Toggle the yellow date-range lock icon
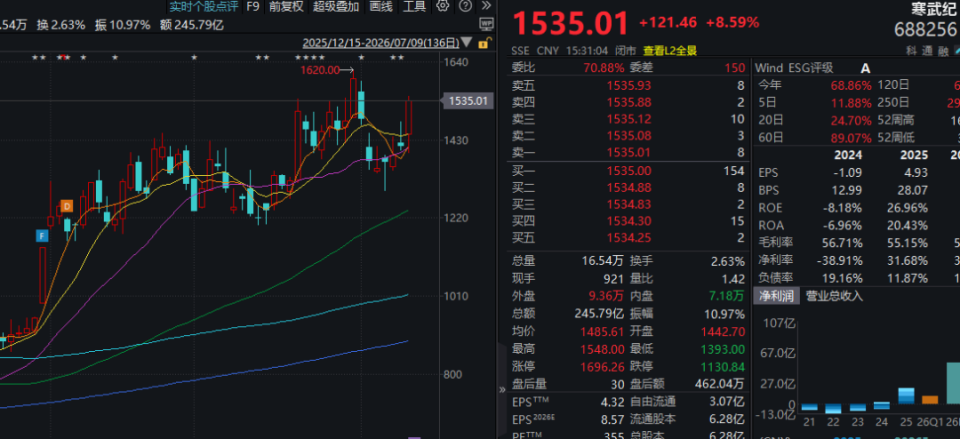The height and width of the screenshot is (439, 960). 483,43
